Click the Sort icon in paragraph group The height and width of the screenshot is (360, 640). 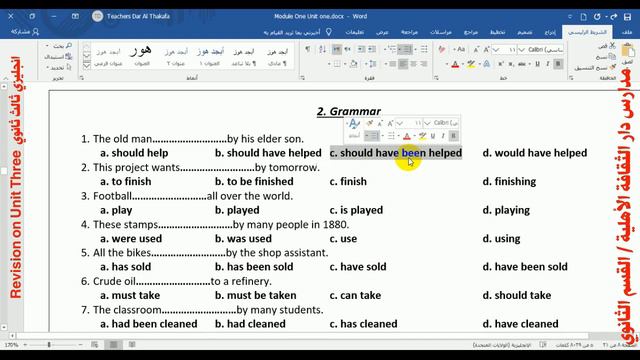tap(322, 49)
